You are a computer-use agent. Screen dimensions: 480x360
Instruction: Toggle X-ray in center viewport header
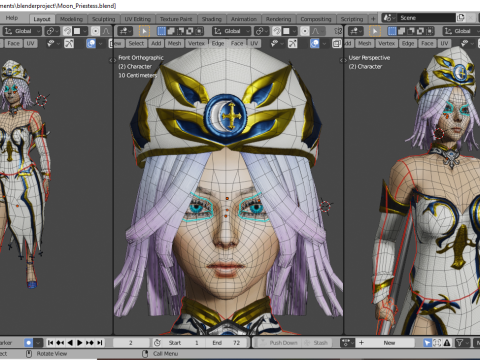point(337,43)
